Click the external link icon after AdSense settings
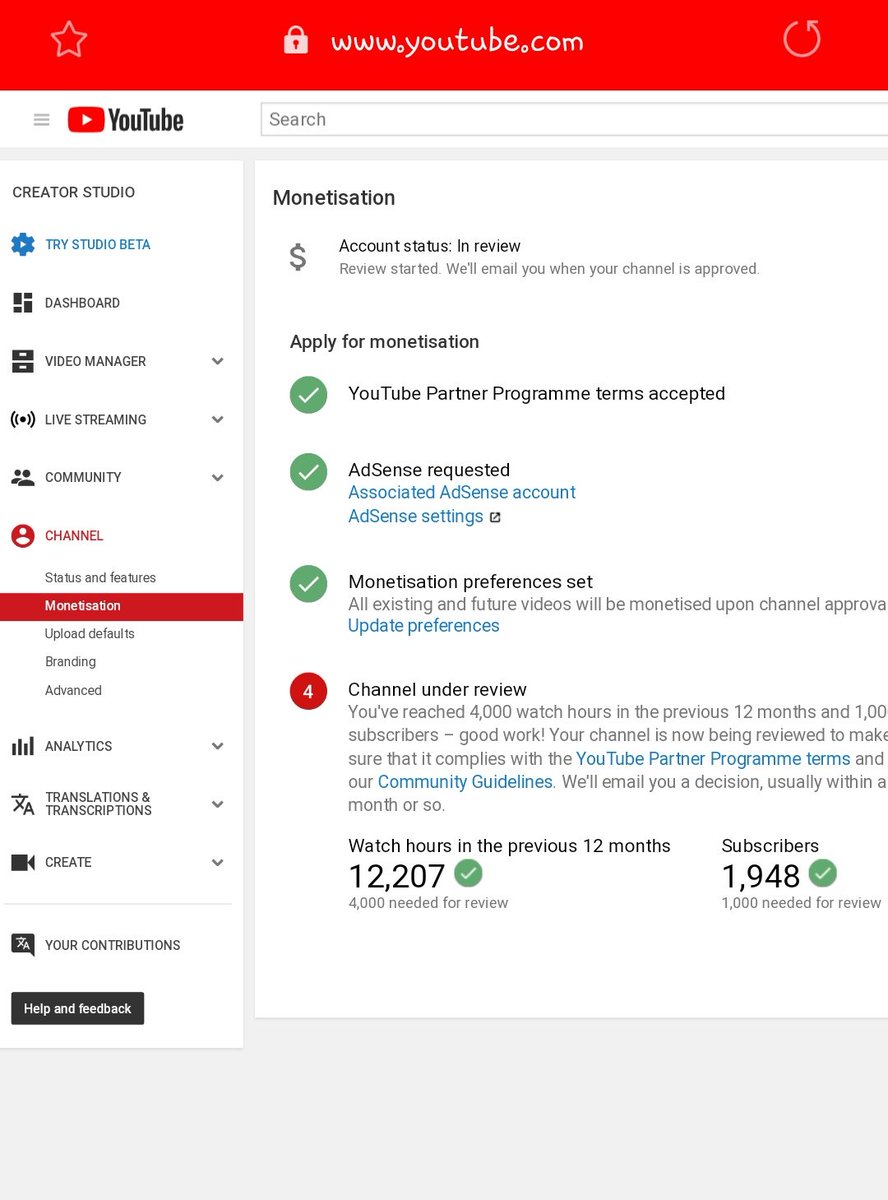Screen dimensions: 888x1200 494,517
